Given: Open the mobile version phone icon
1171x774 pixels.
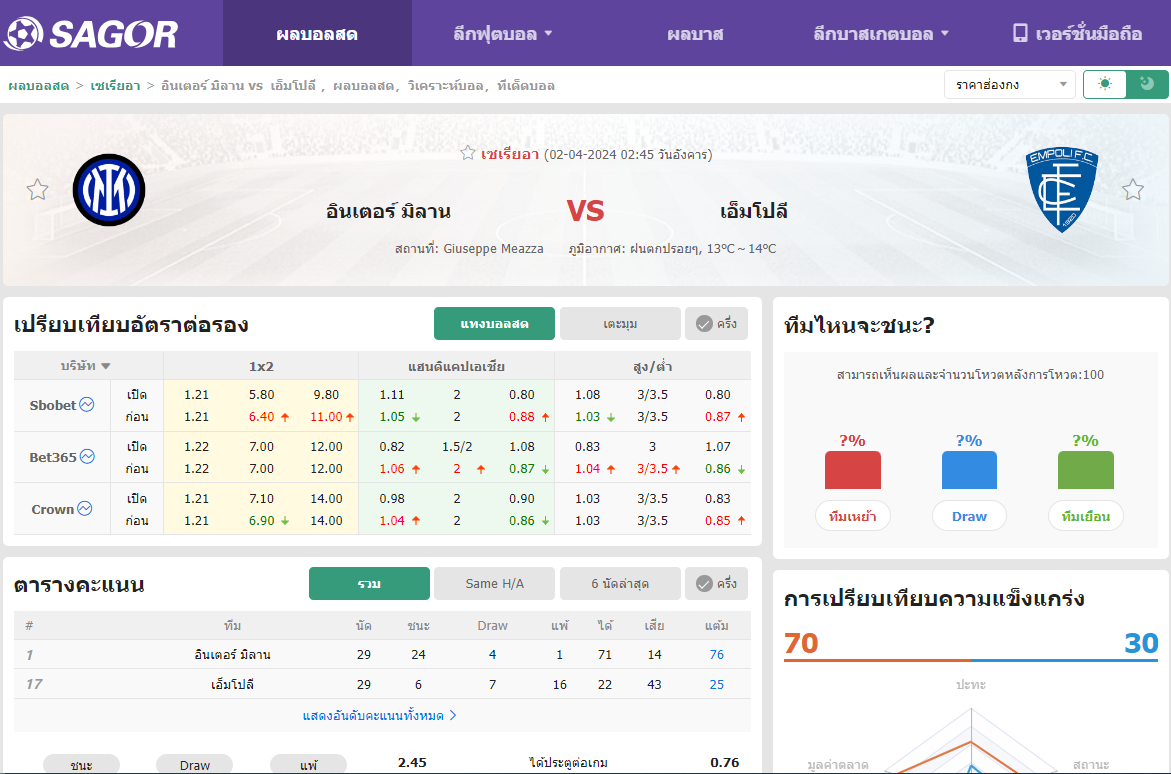Looking at the screenshot, I should [x=1020, y=34].
